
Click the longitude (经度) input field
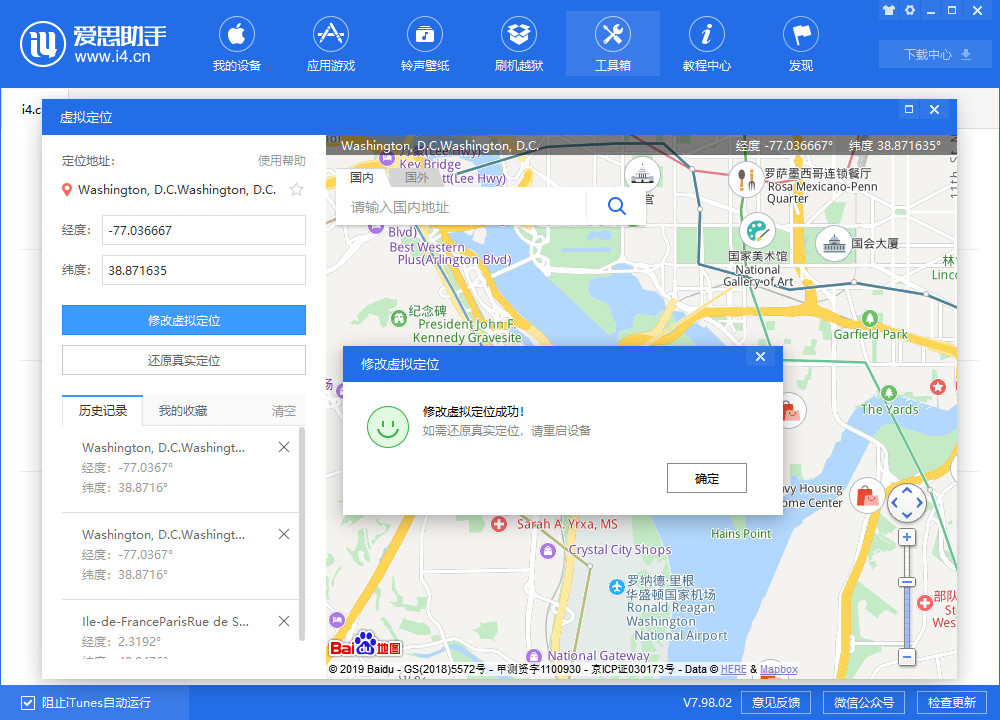(x=203, y=230)
